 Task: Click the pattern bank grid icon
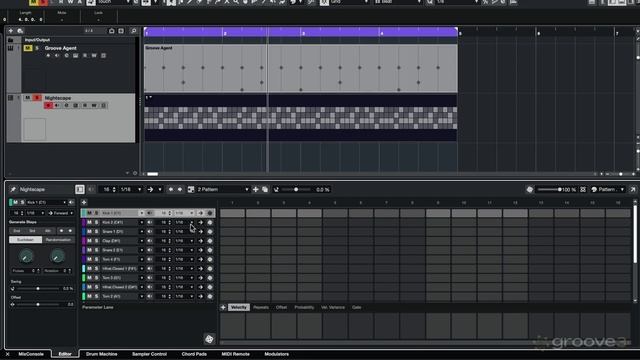coord(191,189)
